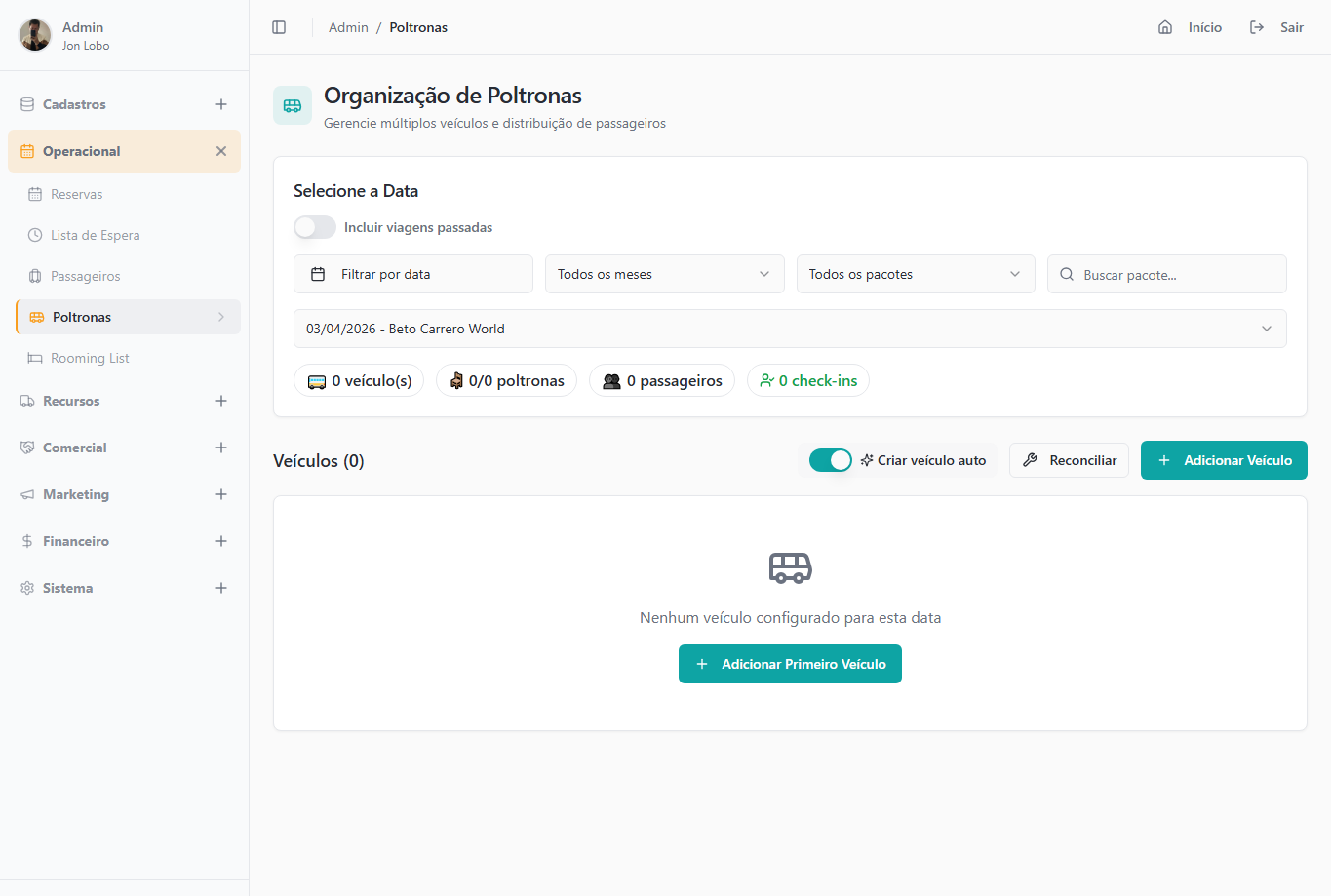Screen dimensions: 1331x896
Task: Disable Criar veículo auto toggle
Action: (831, 460)
